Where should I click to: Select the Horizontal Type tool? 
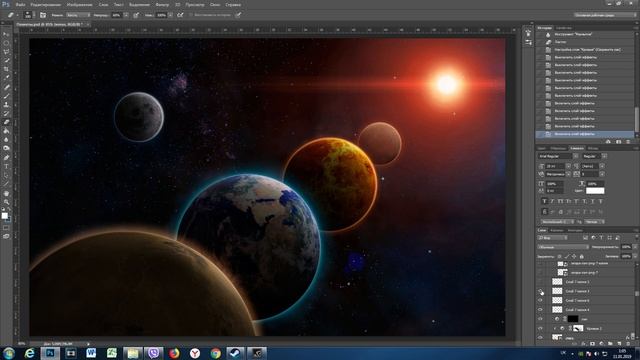(6, 167)
